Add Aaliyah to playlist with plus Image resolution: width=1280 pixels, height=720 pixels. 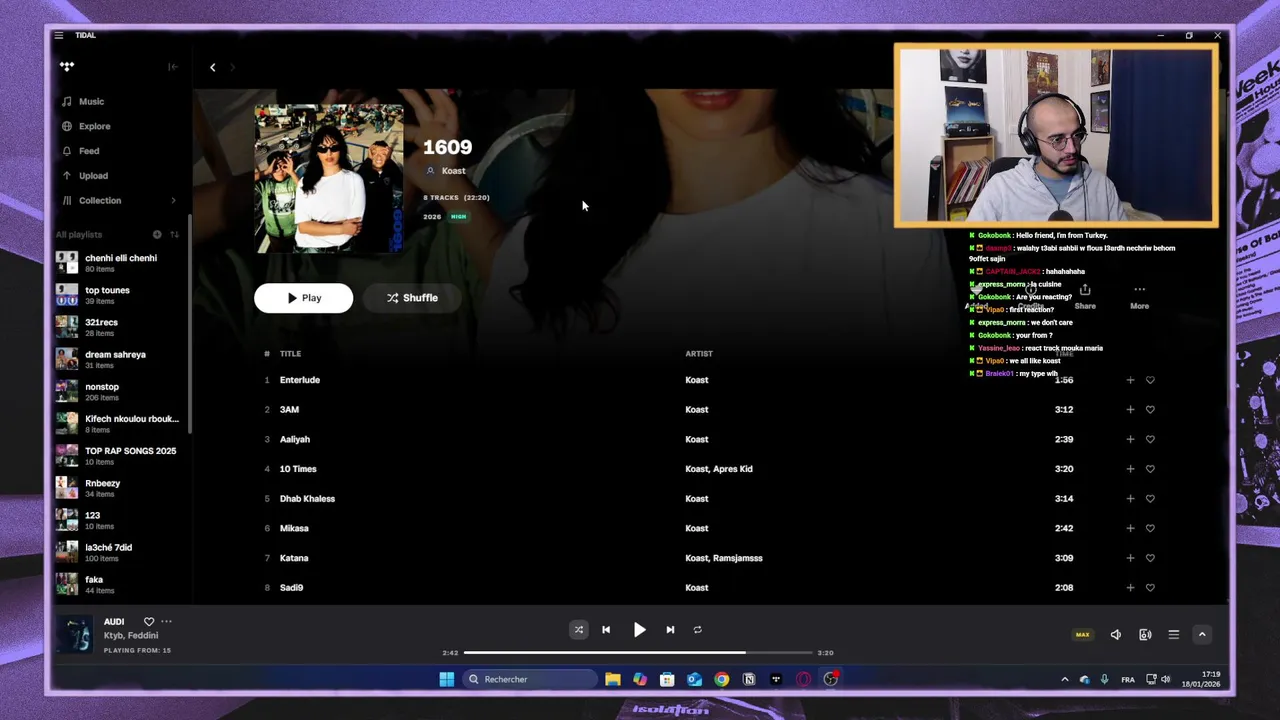(x=1130, y=439)
